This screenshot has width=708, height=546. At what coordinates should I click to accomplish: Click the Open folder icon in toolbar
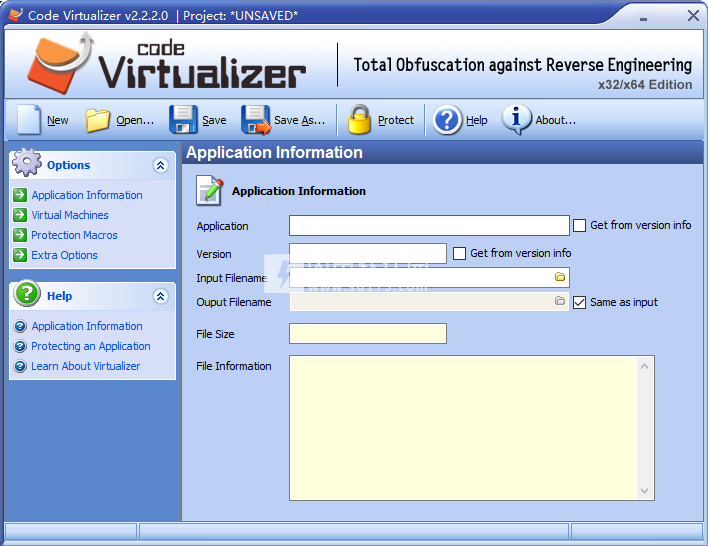click(x=98, y=120)
